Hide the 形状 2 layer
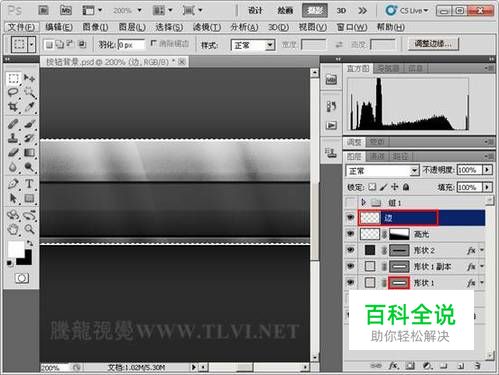Image resolution: width=499 pixels, height=375 pixels. pos(350,250)
